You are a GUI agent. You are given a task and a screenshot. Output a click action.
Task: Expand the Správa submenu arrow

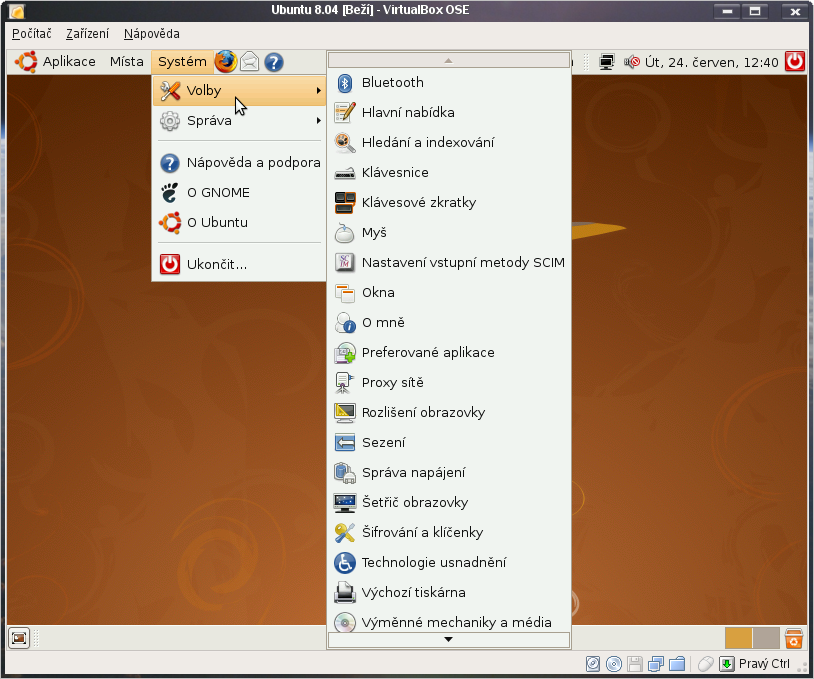318,121
